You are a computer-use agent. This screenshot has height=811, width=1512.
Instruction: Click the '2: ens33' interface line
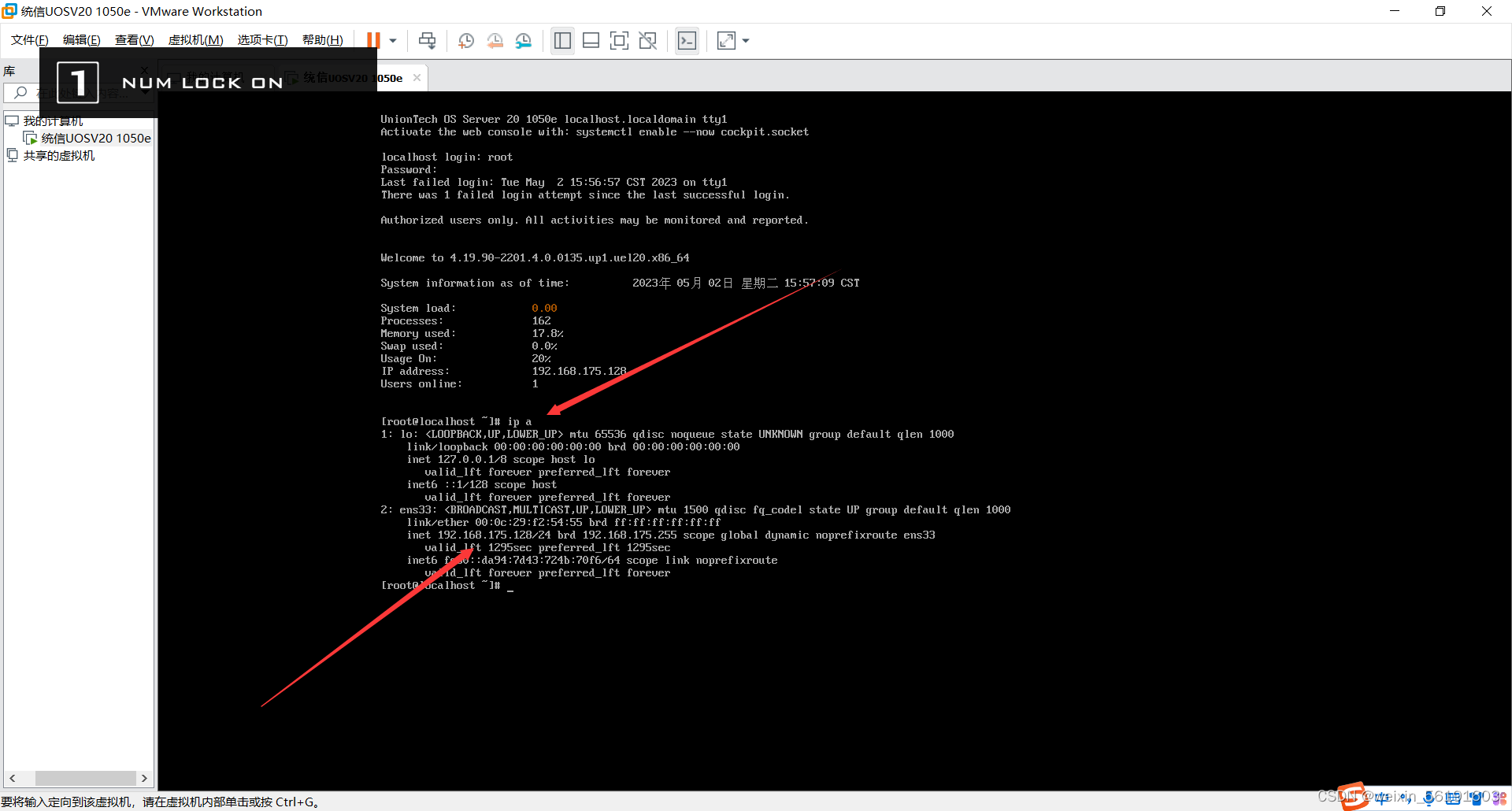pos(695,509)
